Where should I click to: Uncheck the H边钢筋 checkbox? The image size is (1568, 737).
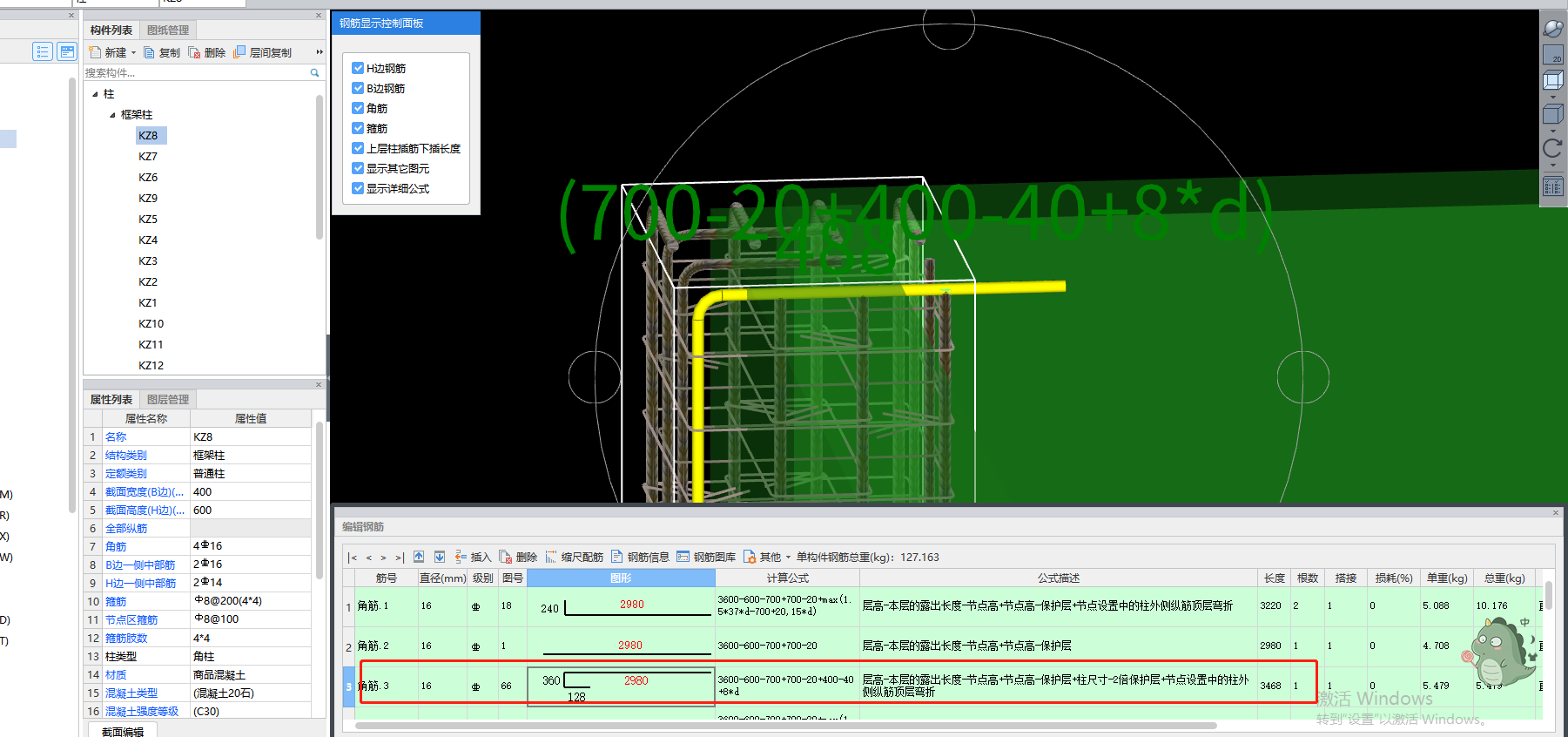point(358,68)
